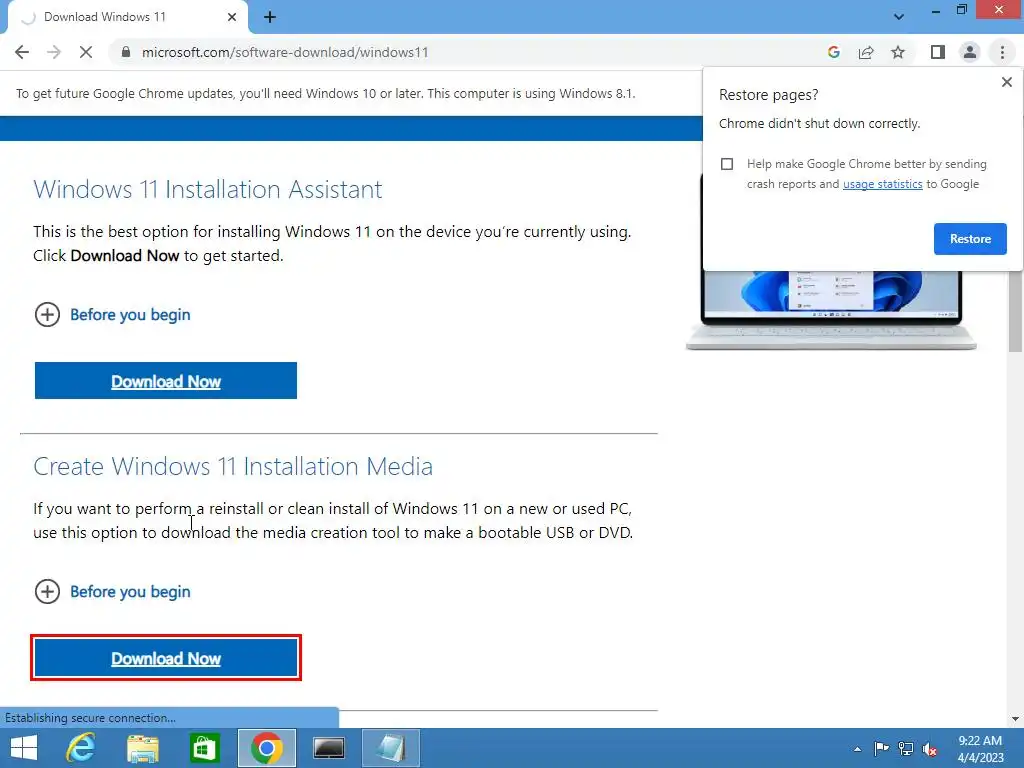The image size is (1024, 768).
Task: Open the tab search chevron
Action: tap(899, 17)
